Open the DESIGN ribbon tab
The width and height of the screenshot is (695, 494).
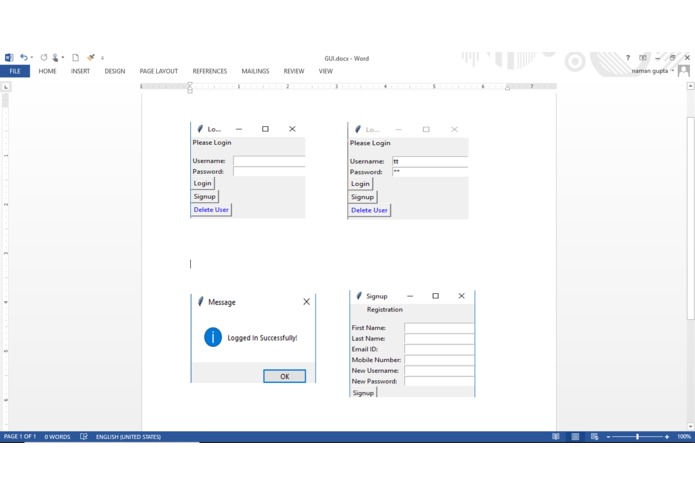115,71
